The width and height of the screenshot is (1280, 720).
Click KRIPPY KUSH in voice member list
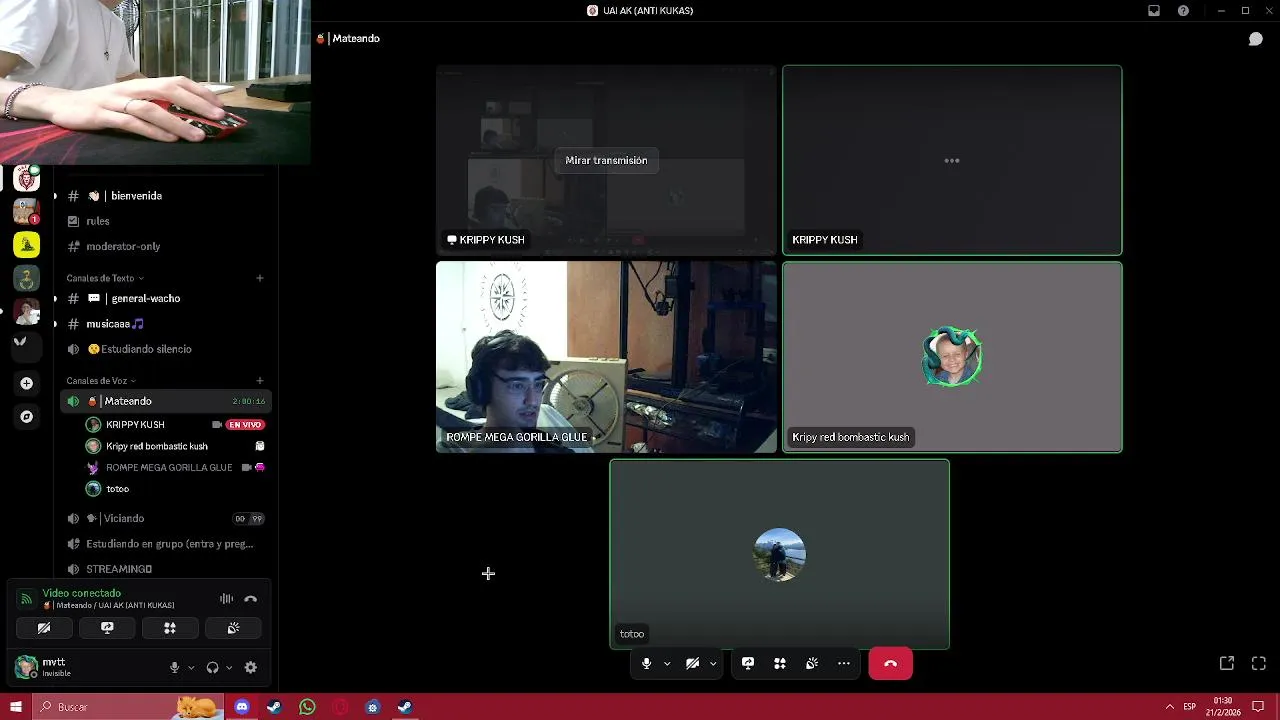[135, 425]
